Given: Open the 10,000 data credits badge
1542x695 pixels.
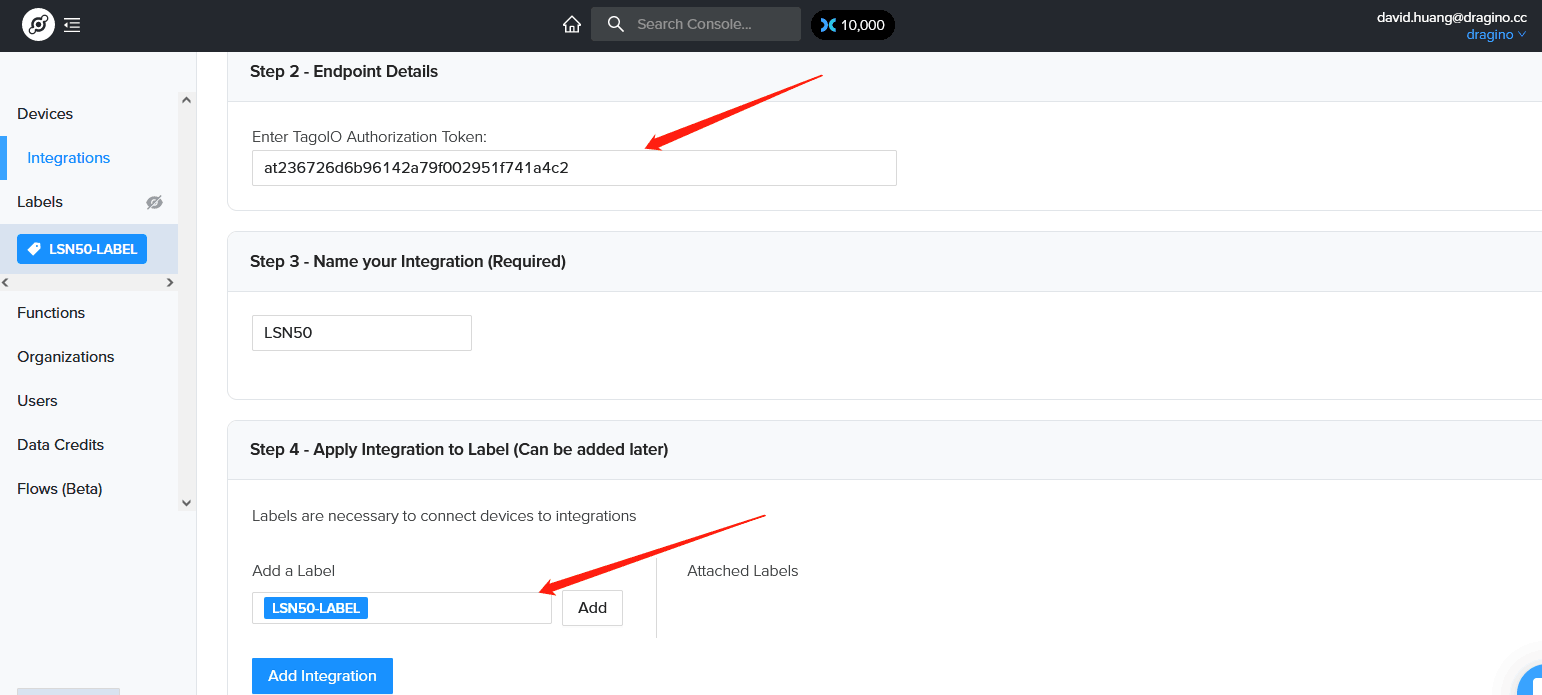Looking at the screenshot, I should click(852, 25).
